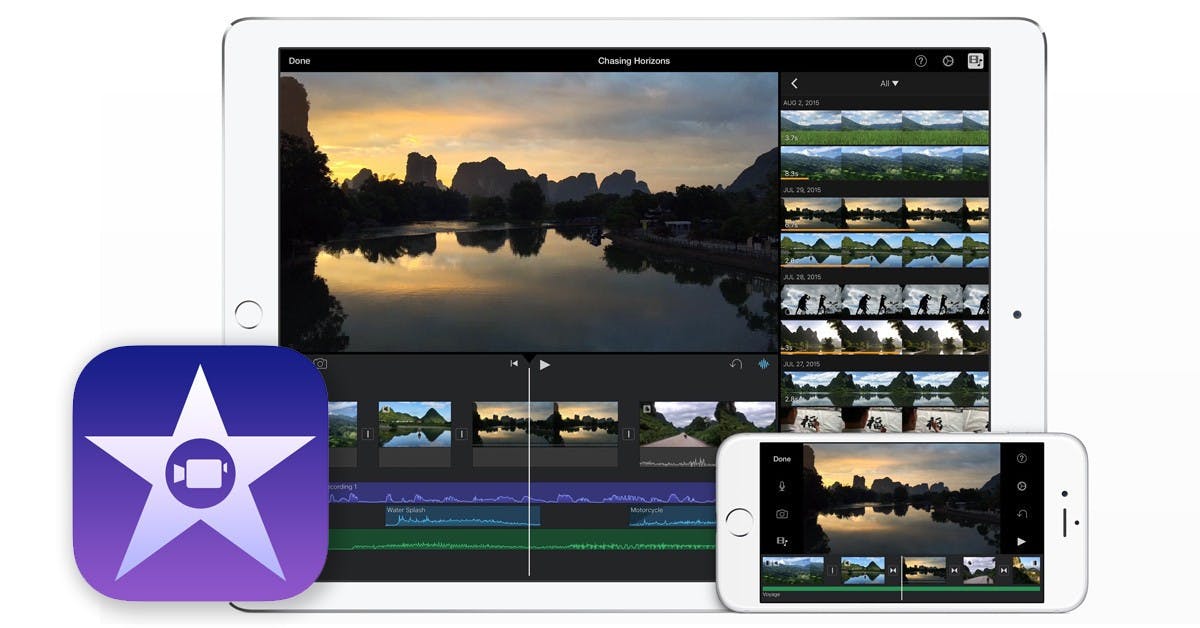Undo the last edit on iPad
Screen dimensions: 1200x628
coord(736,364)
